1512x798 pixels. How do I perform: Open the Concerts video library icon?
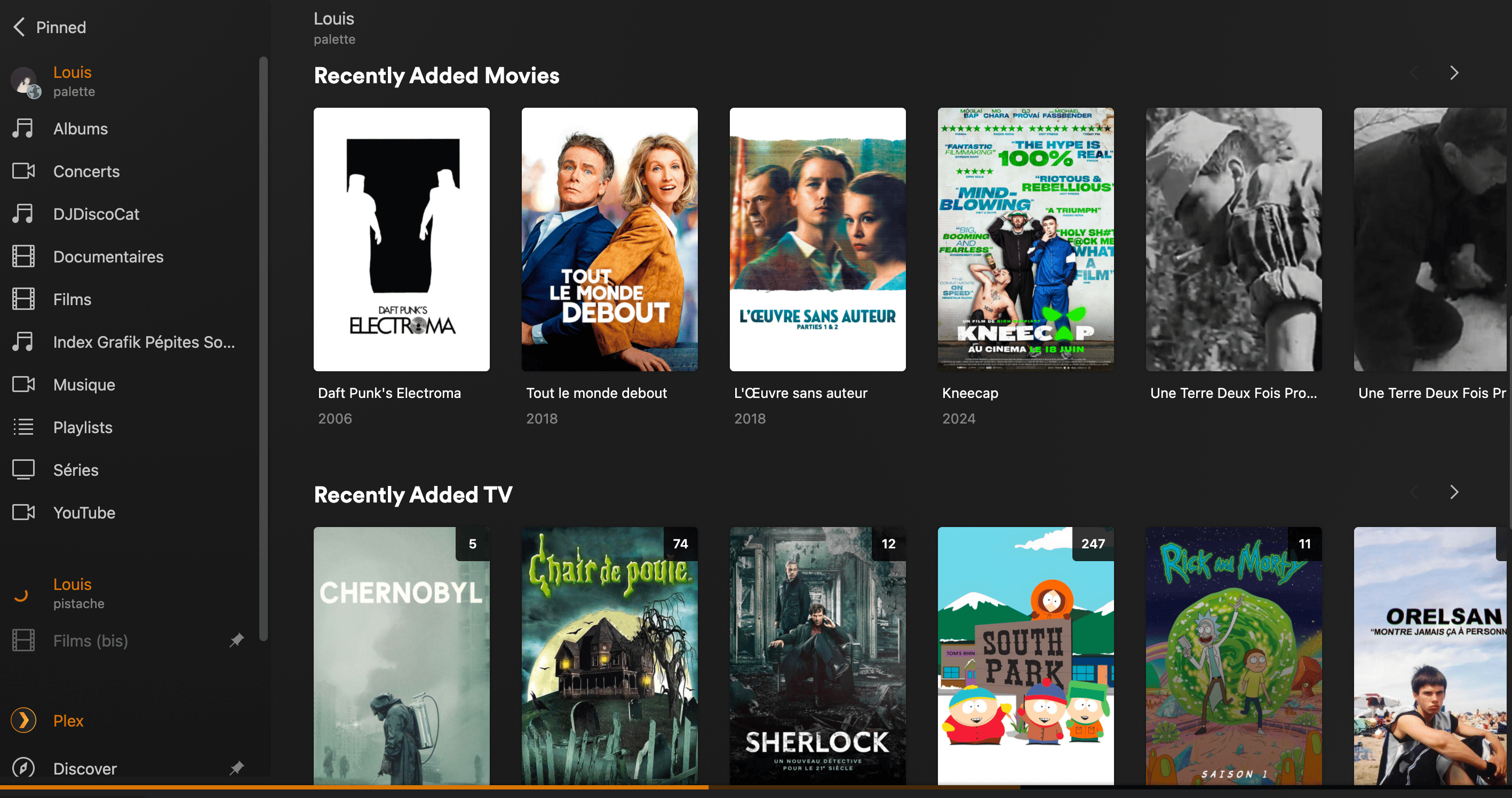point(23,171)
